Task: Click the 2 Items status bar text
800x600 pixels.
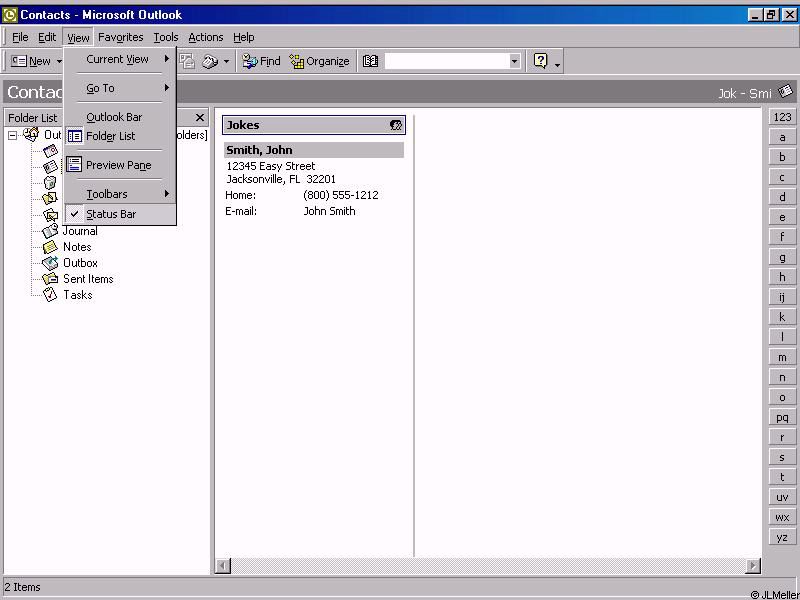Action: 22,587
